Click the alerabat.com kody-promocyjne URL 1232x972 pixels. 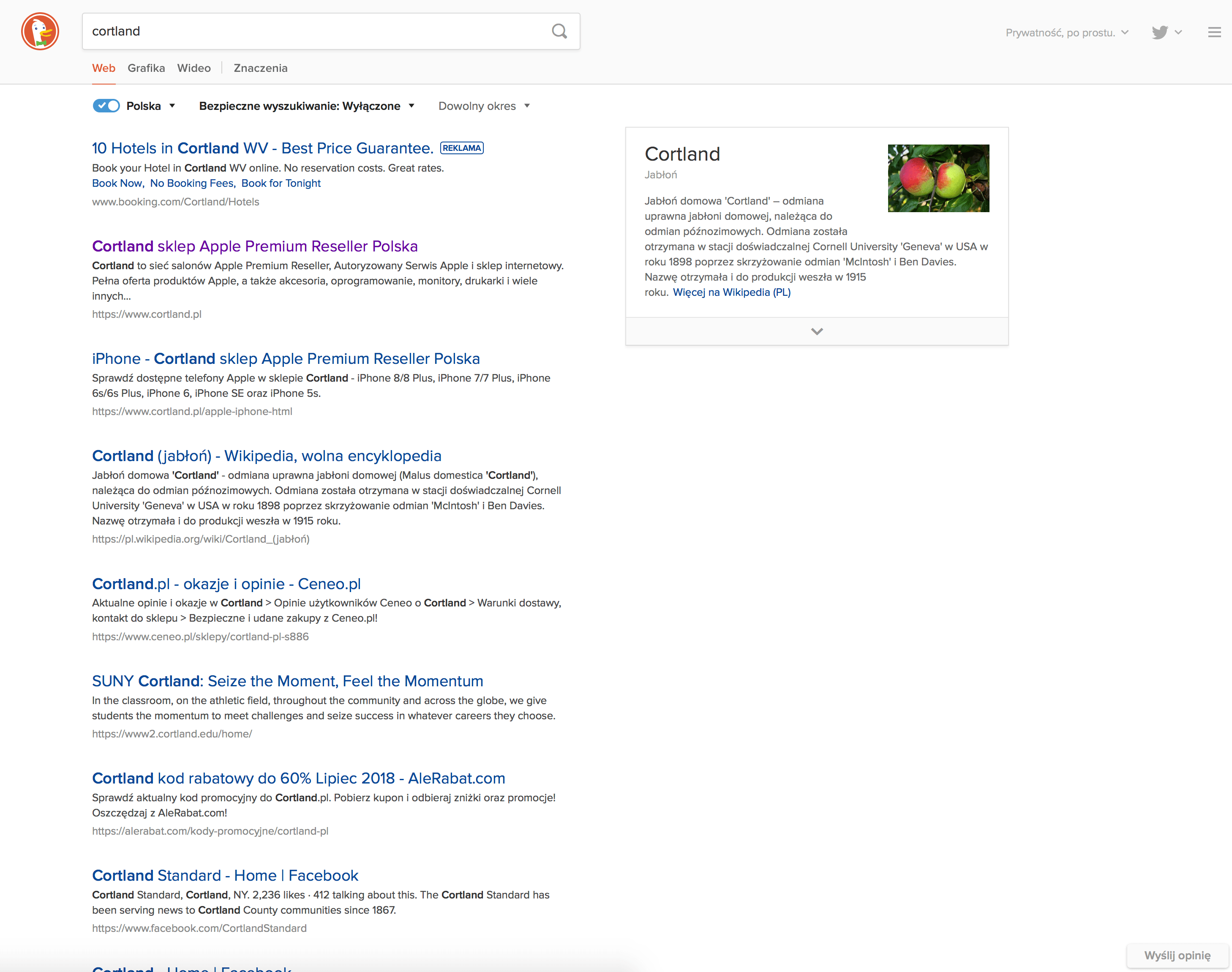coord(210,831)
